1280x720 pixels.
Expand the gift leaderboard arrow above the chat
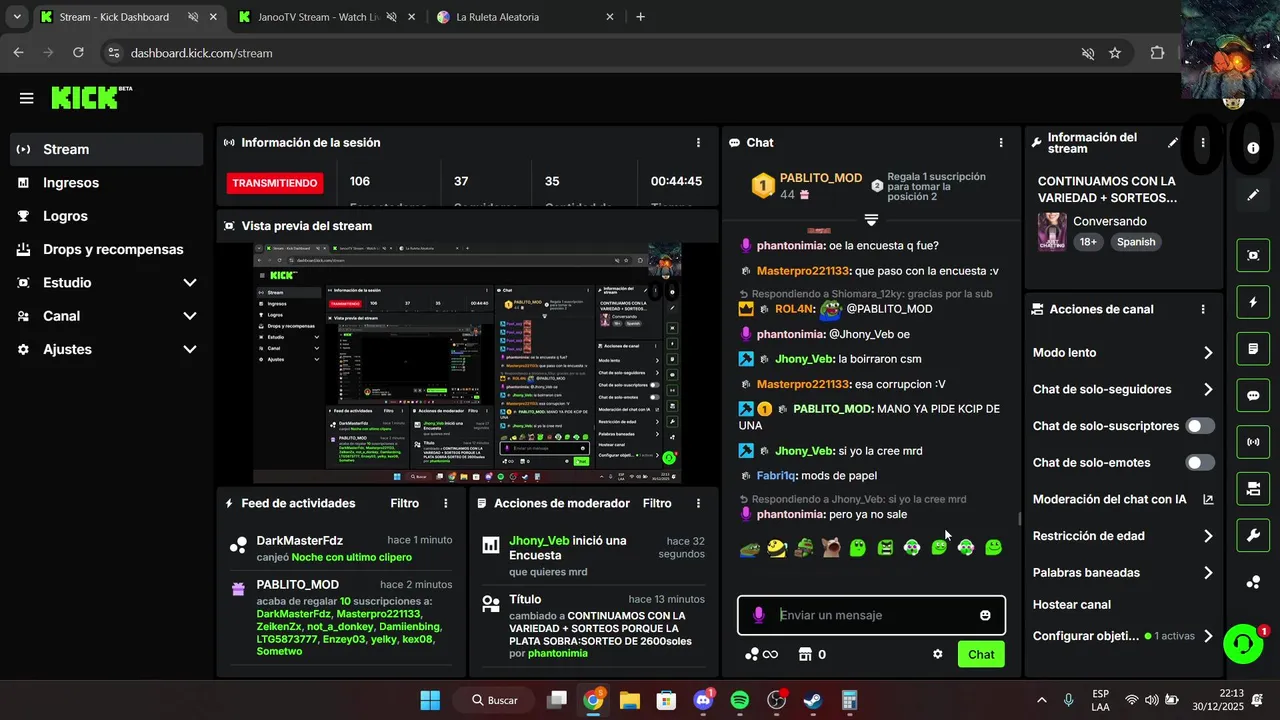(x=871, y=219)
